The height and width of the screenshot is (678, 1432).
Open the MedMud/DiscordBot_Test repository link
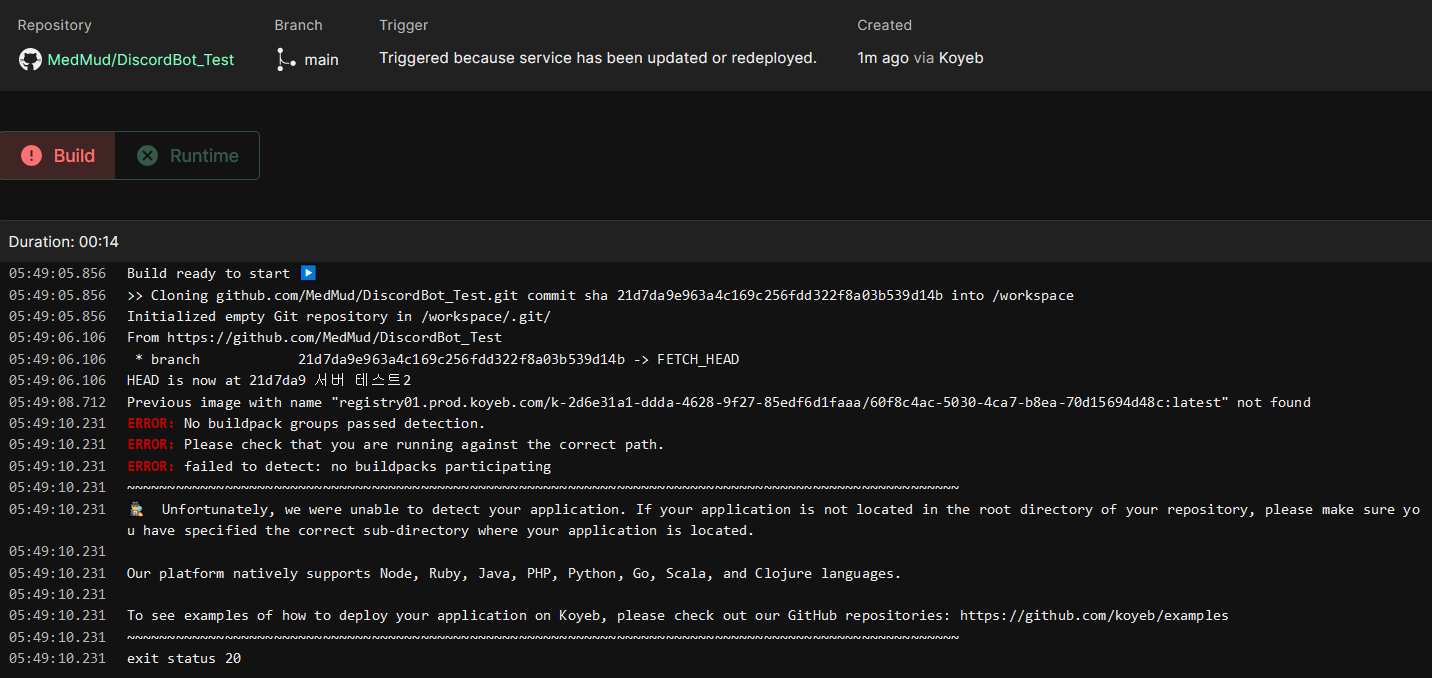(x=141, y=59)
